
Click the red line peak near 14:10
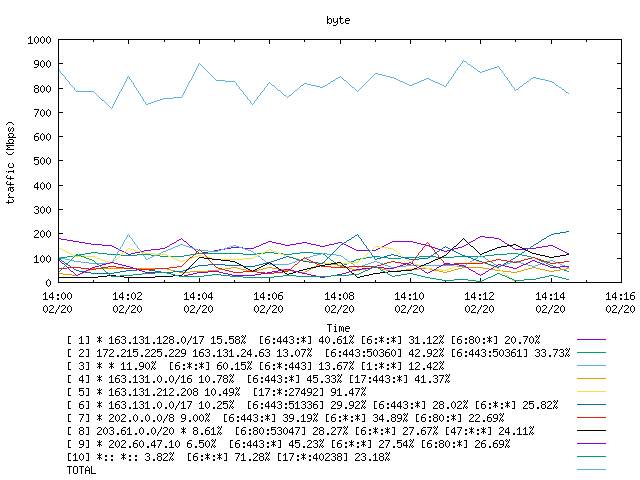[x=428, y=243]
